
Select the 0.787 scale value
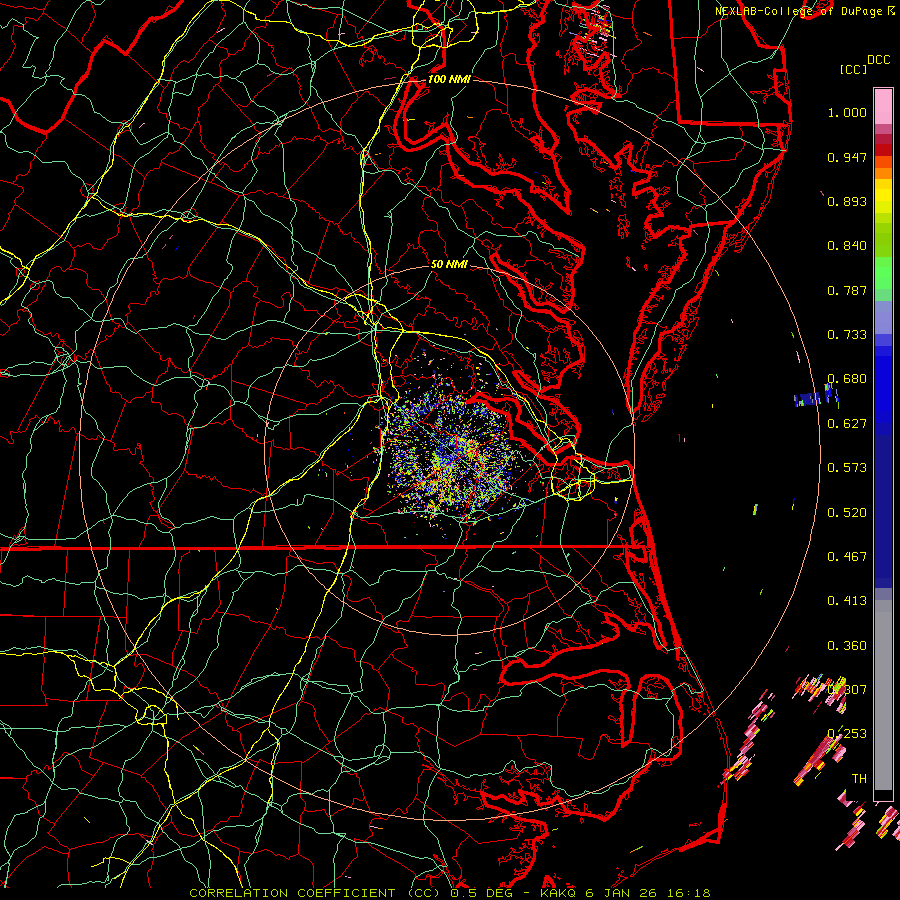pos(847,290)
